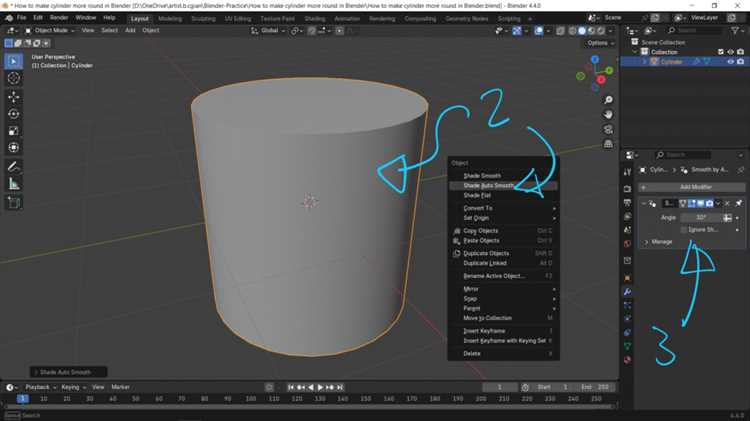
Task: Select Solid viewport shading
Action: point(582,31)
